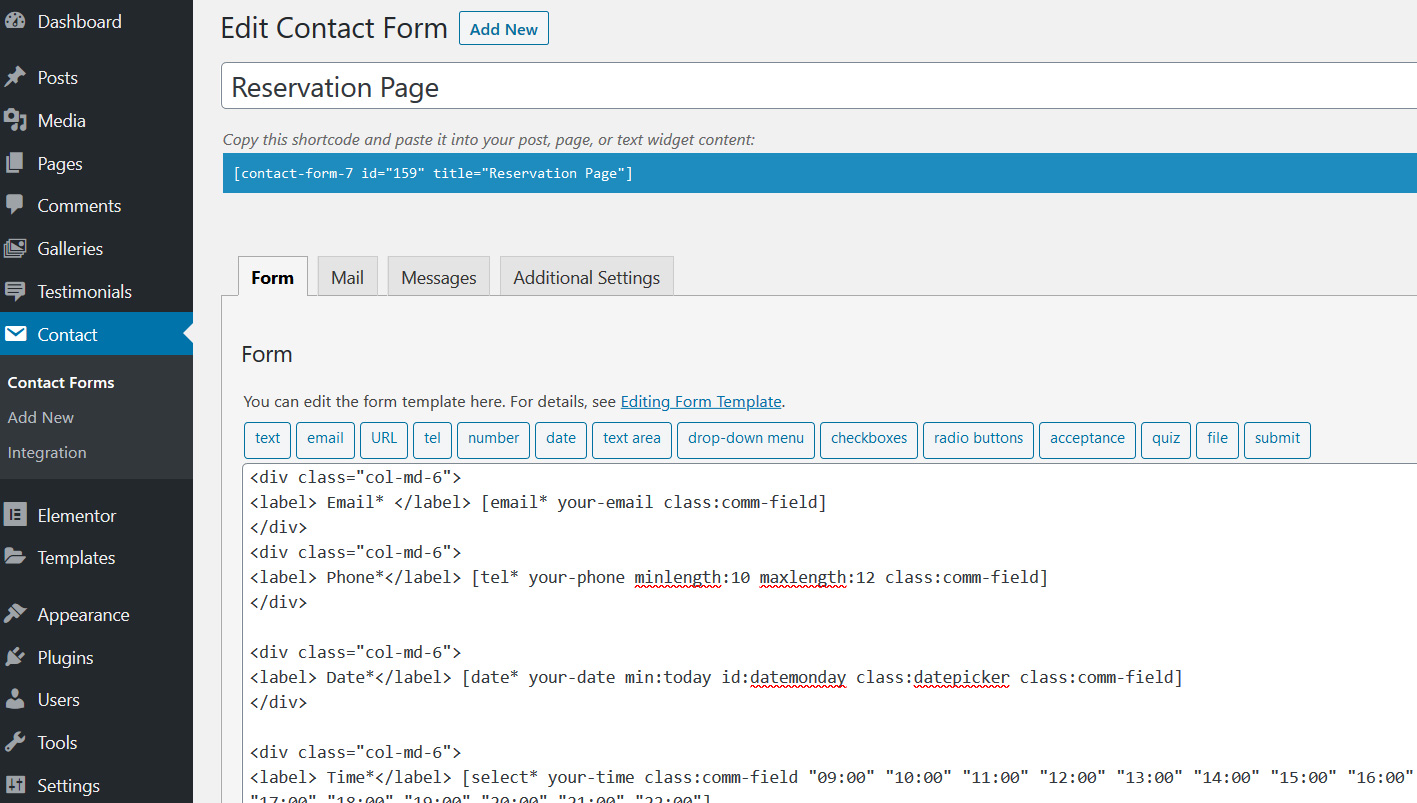Viewport: 1417px width, 803px height.
Task: Open Media via its sidebar icon
Action: click(x=15, y=121)
